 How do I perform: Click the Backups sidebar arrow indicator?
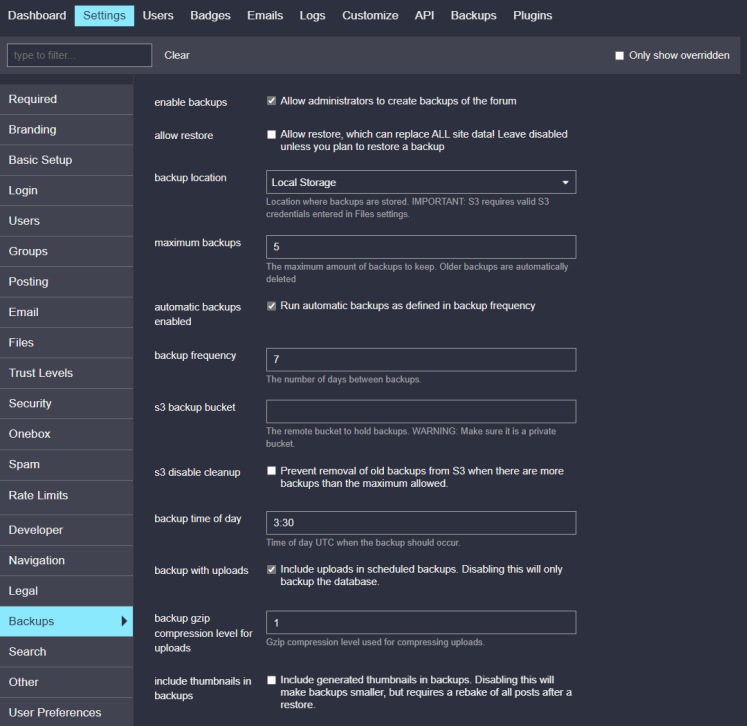pos(124,621)
